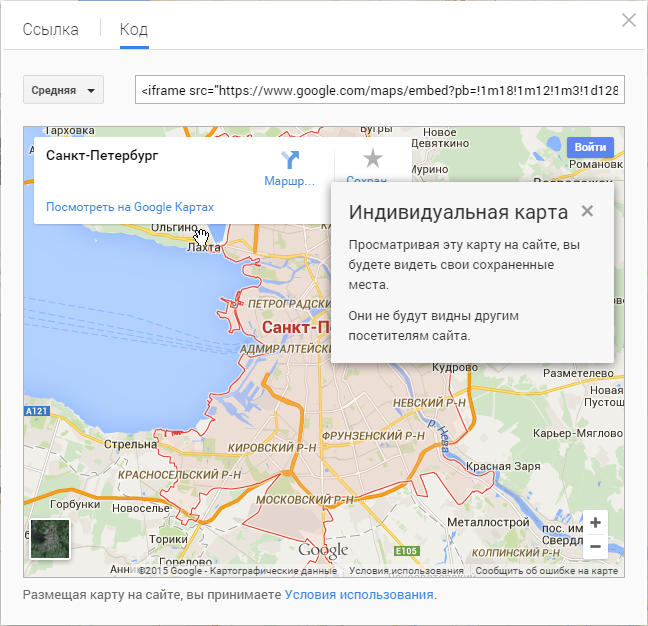Click Сообщить об ошибке на карте
Image resolution: width=648 pixels, height=626 pixels.
tap(546, 571)
